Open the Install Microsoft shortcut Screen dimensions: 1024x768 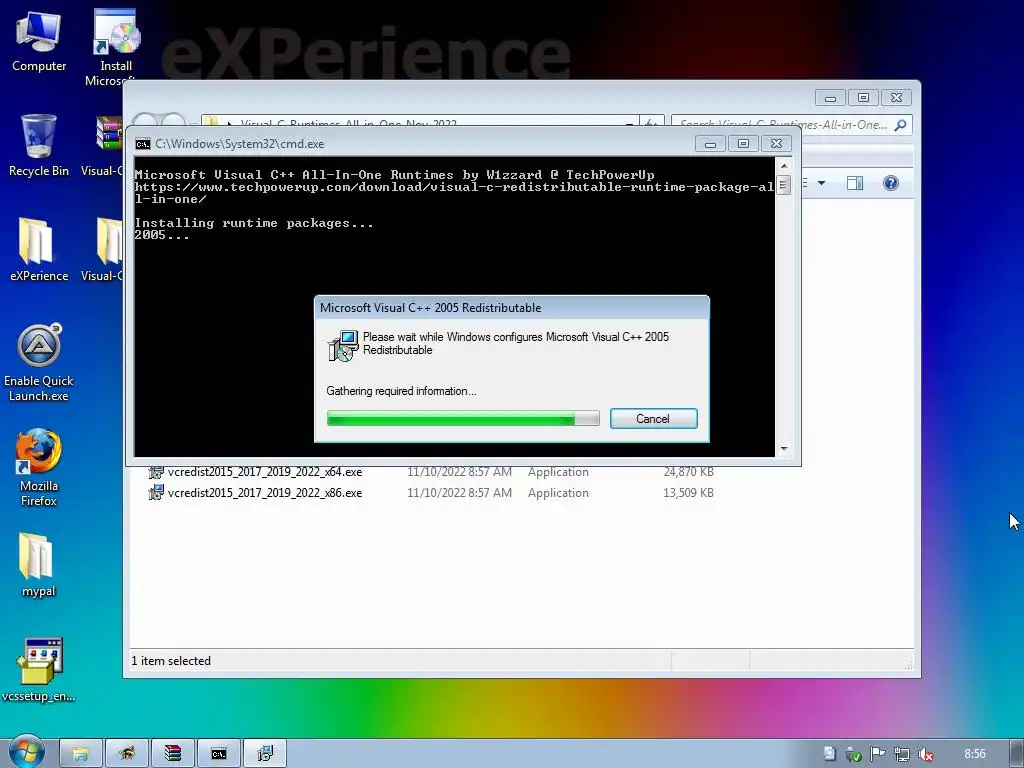(116, 46)
